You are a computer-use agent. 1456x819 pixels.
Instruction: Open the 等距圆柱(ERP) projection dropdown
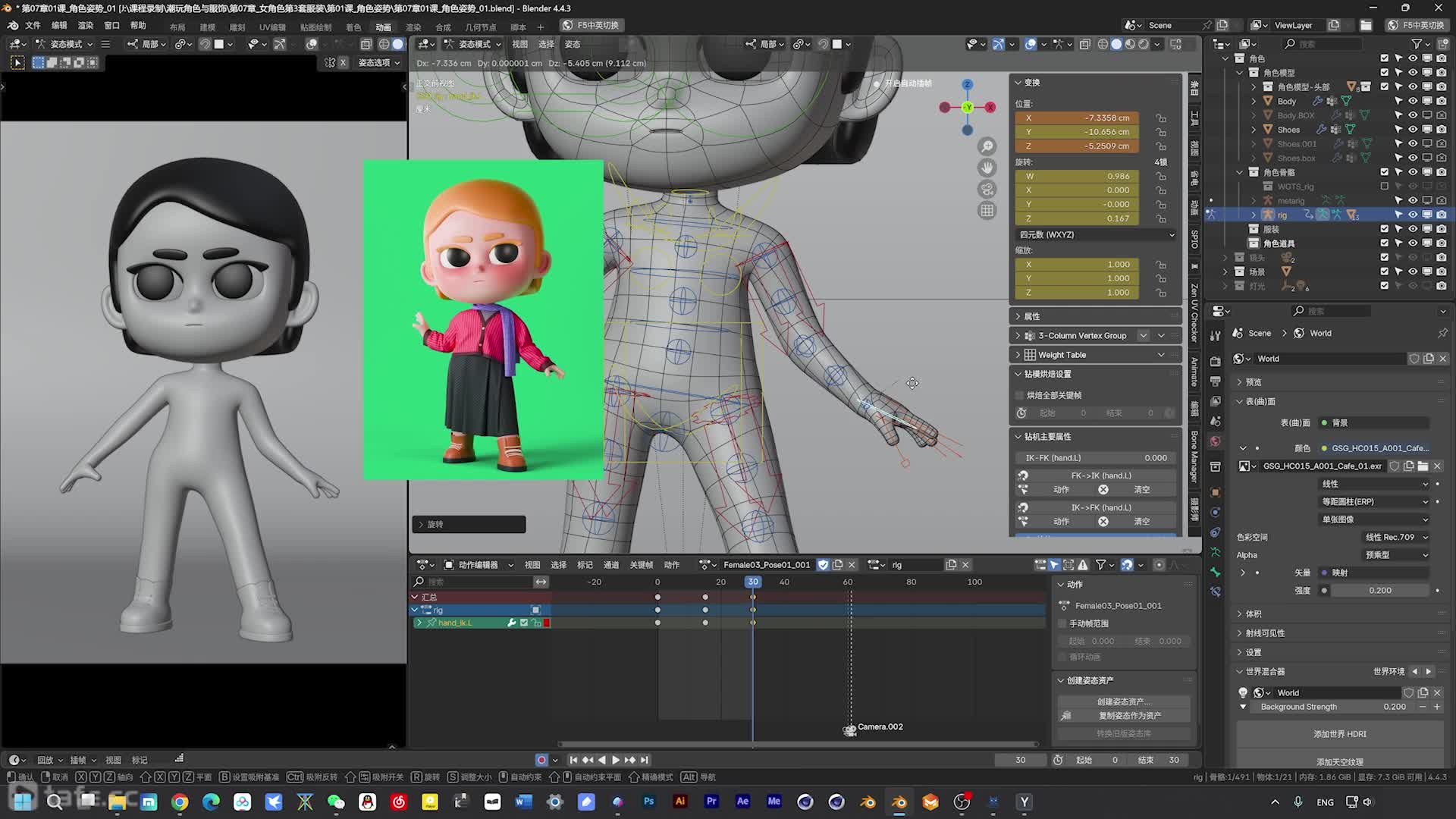(x=1375, y=502)
